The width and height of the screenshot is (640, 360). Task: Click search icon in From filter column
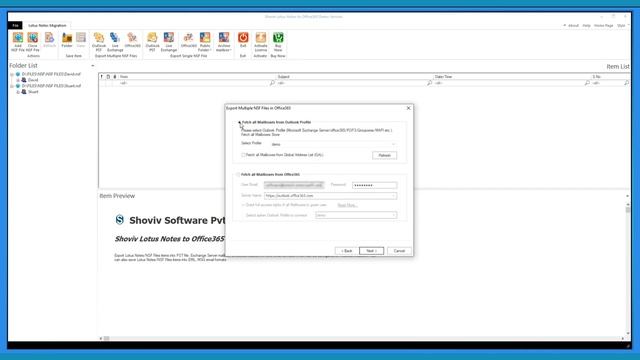[x=272, y=83]
